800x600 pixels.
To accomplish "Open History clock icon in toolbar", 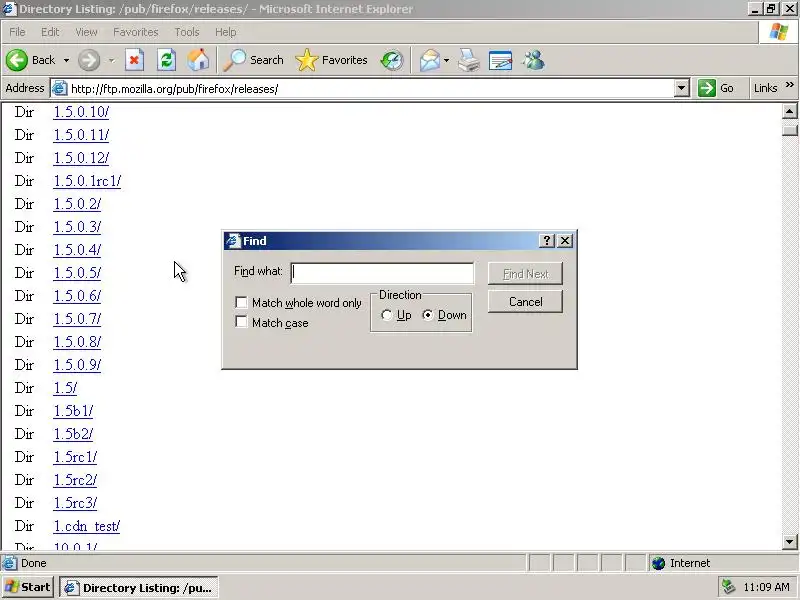I will pos(391,60).
